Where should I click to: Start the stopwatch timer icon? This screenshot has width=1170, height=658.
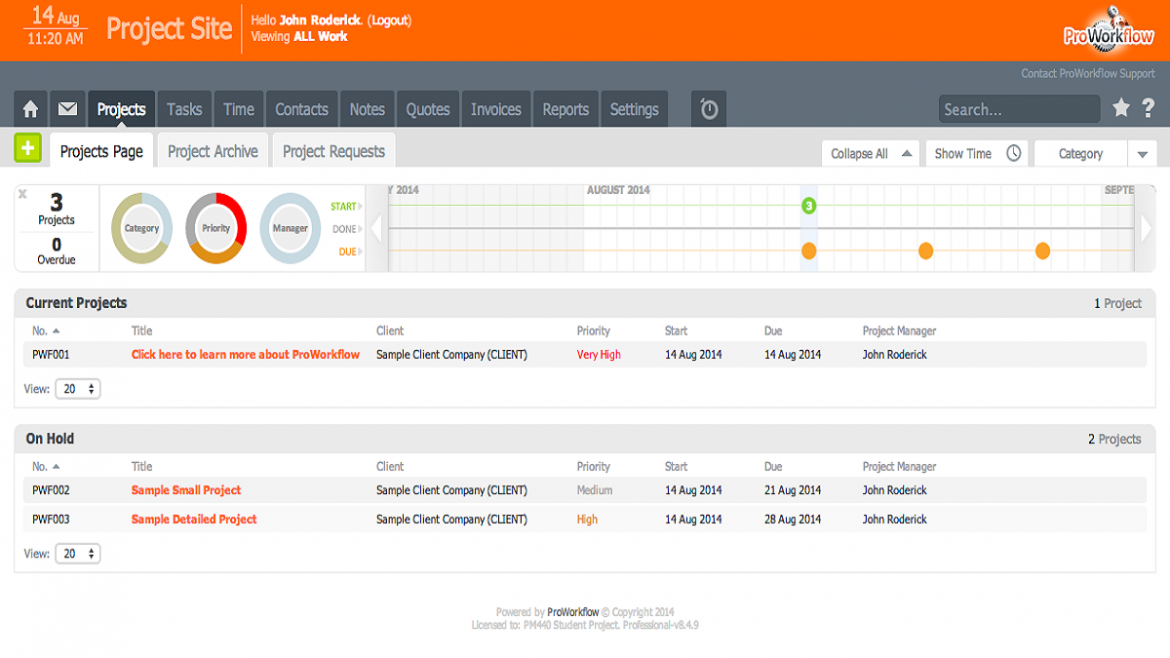pos(708,108)
